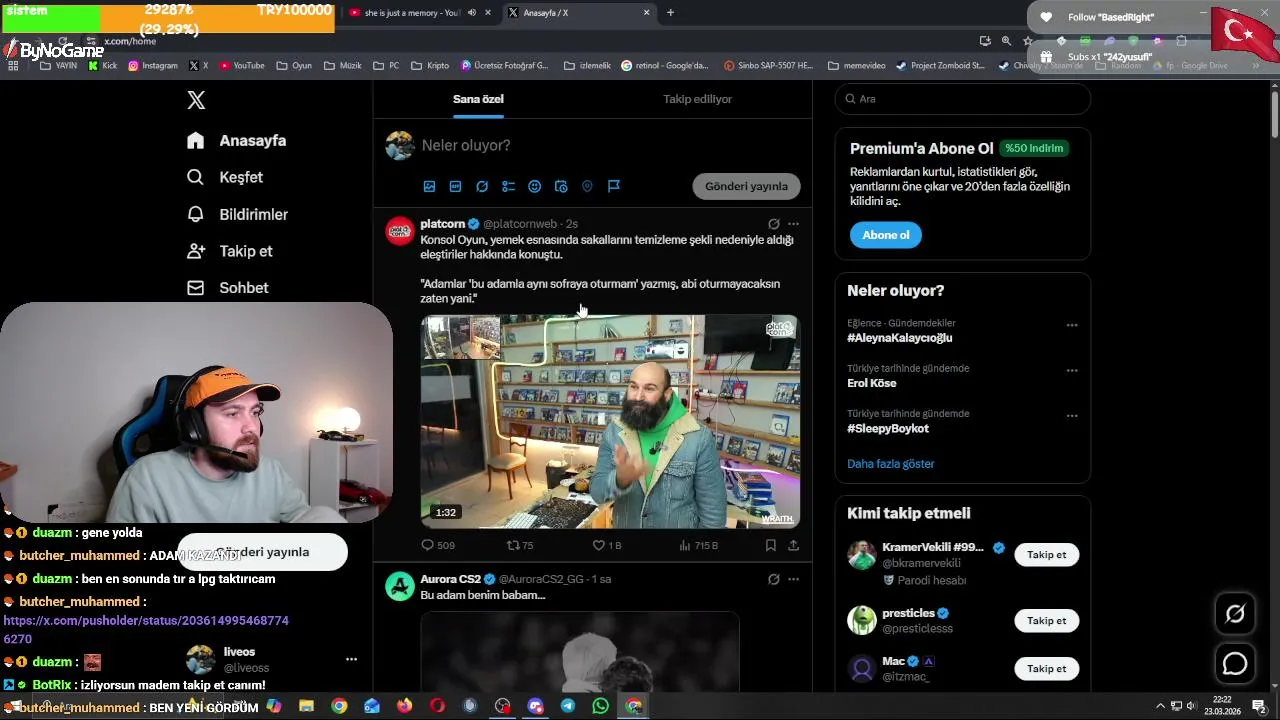Open Kick bookmark
The image size is (1280, 720).
[x=103, y=66]
